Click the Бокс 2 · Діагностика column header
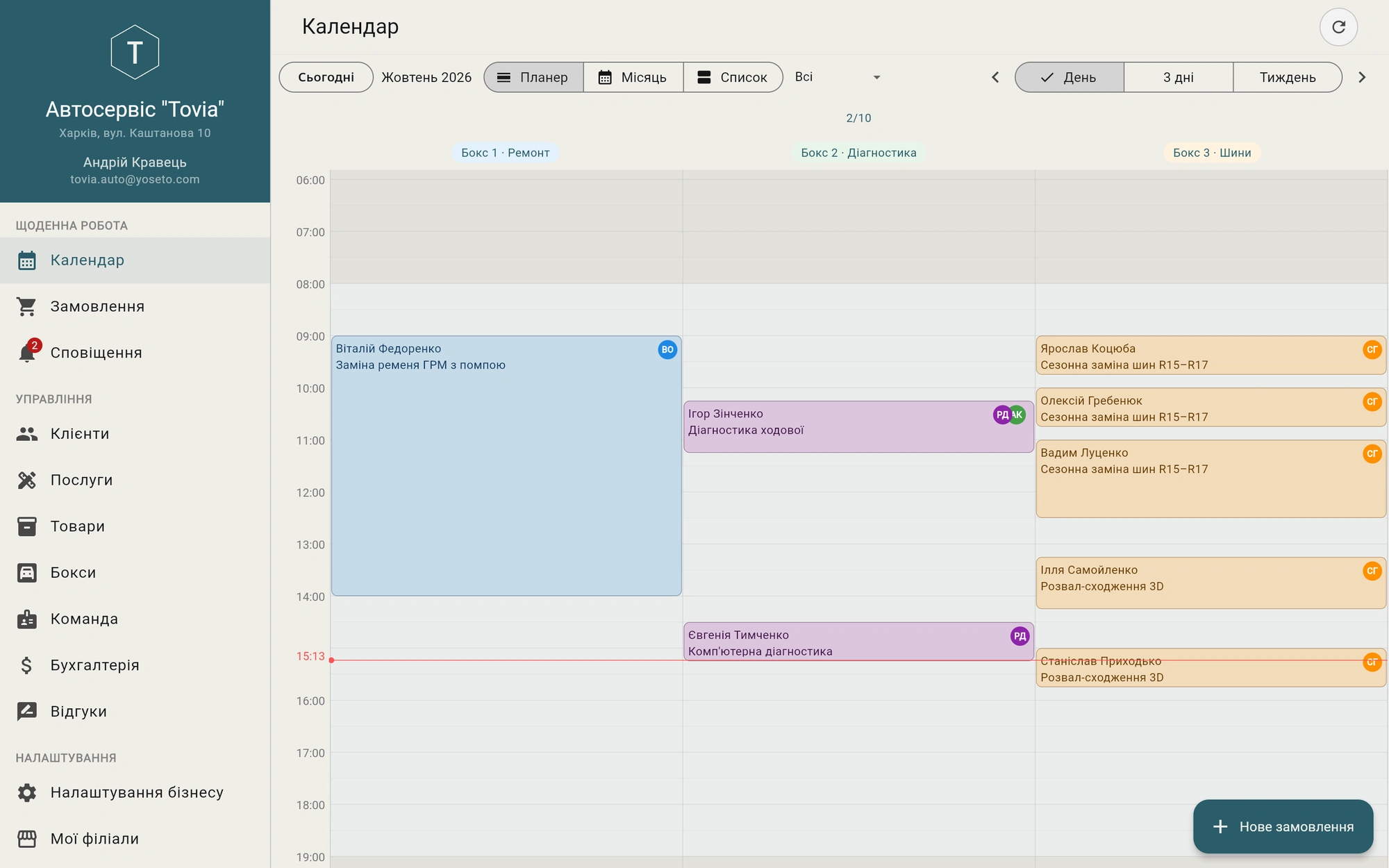The width and height of the screenshot is (1389, 868). [858, 153]
